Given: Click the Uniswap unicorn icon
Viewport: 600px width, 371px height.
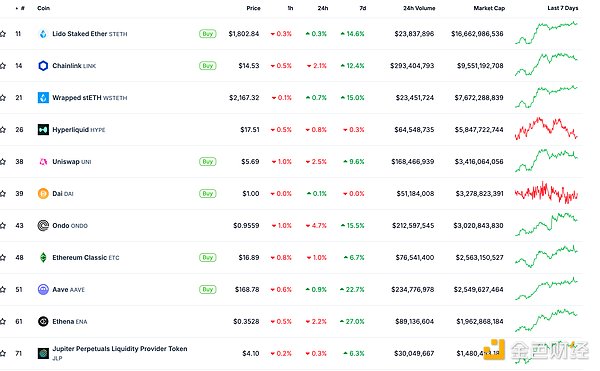Looking at the screenshot, I should point(43,162).
